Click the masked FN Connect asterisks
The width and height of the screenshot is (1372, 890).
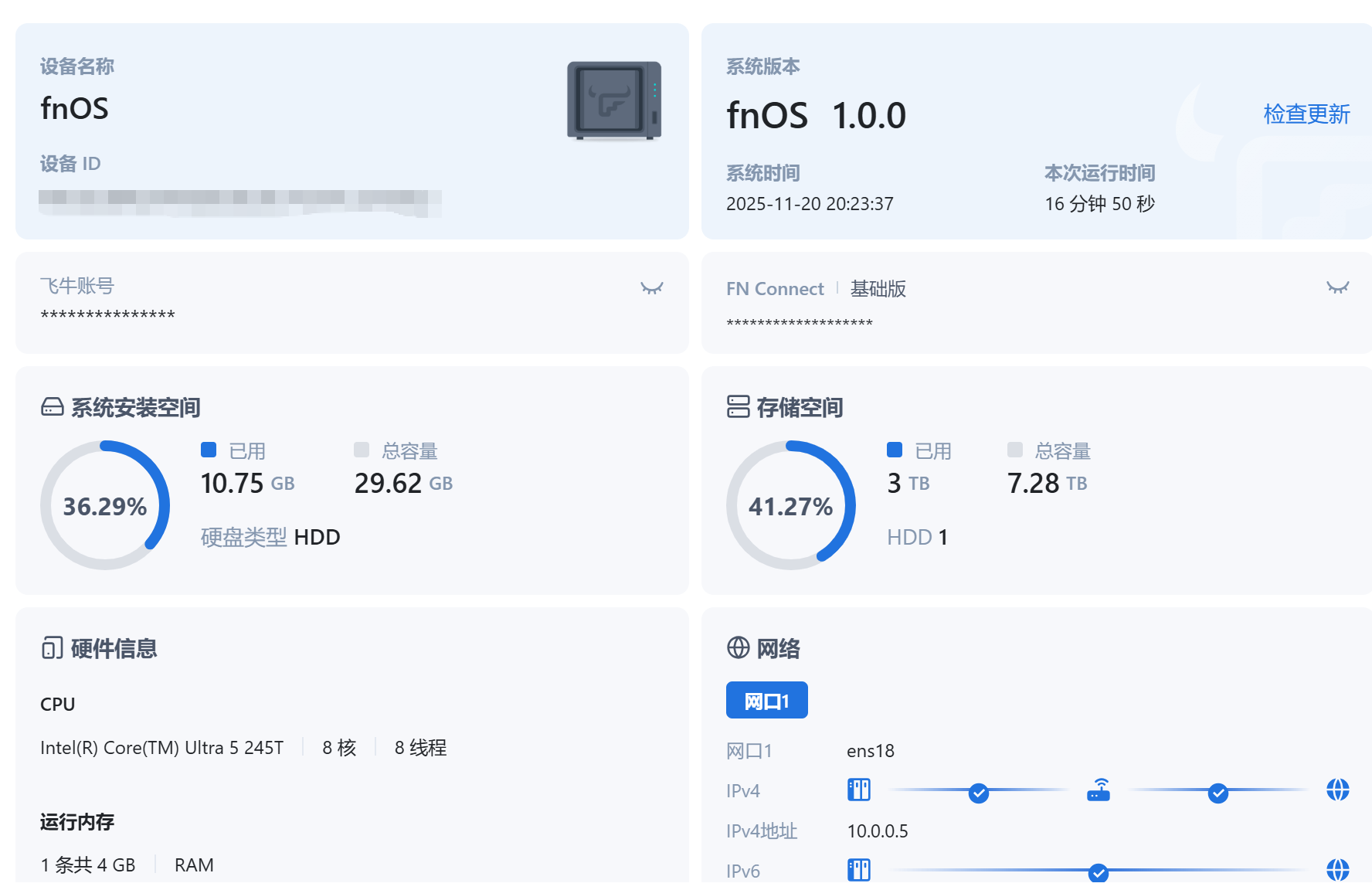(x=800, y=322)
